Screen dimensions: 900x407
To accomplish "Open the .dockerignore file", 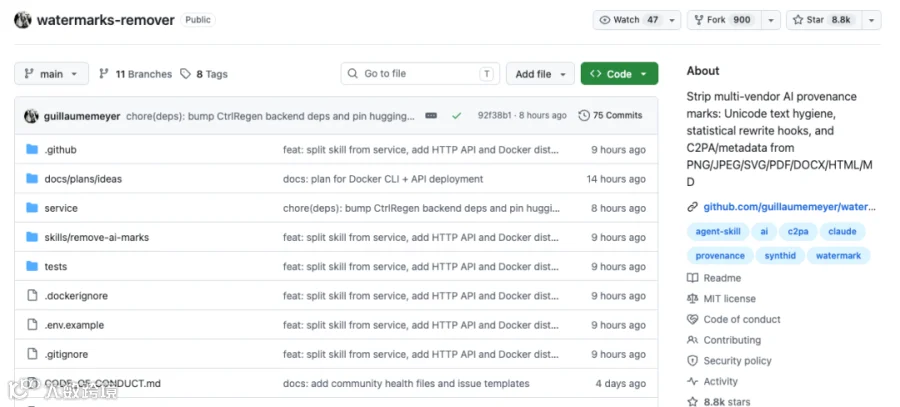I will (76, 296).
